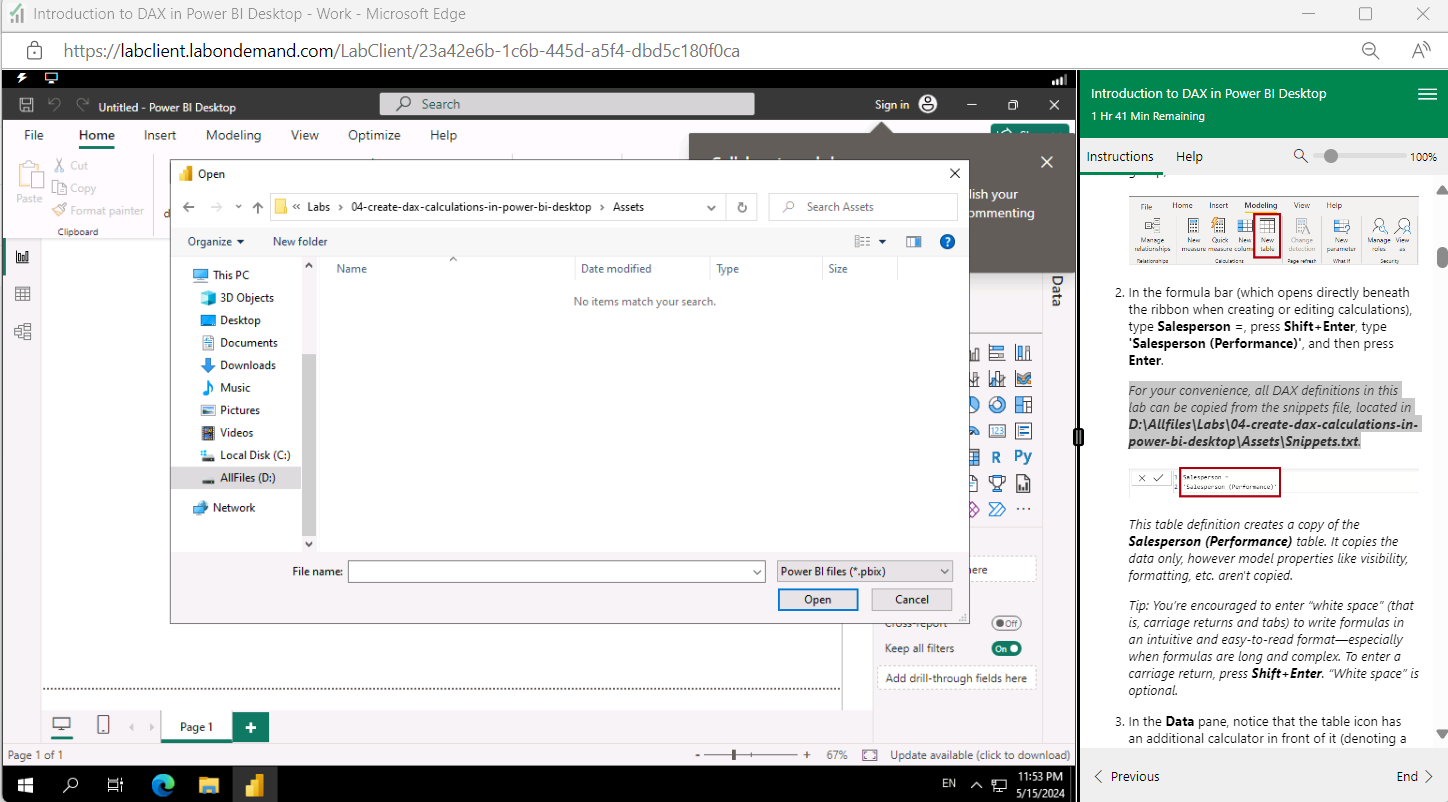
Task: Turn off Keep all filters
Action: (1006, 648)
